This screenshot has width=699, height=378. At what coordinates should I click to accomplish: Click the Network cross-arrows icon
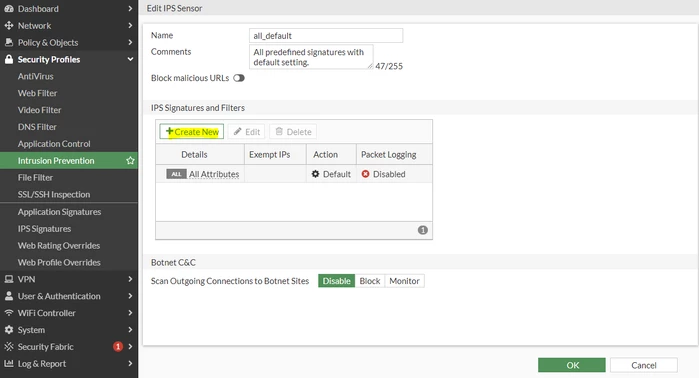[x=9, y=25]
